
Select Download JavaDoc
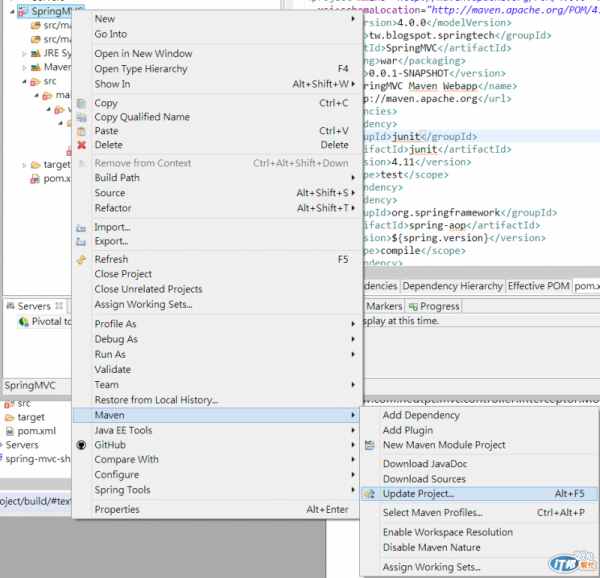(x=479, y=464)
